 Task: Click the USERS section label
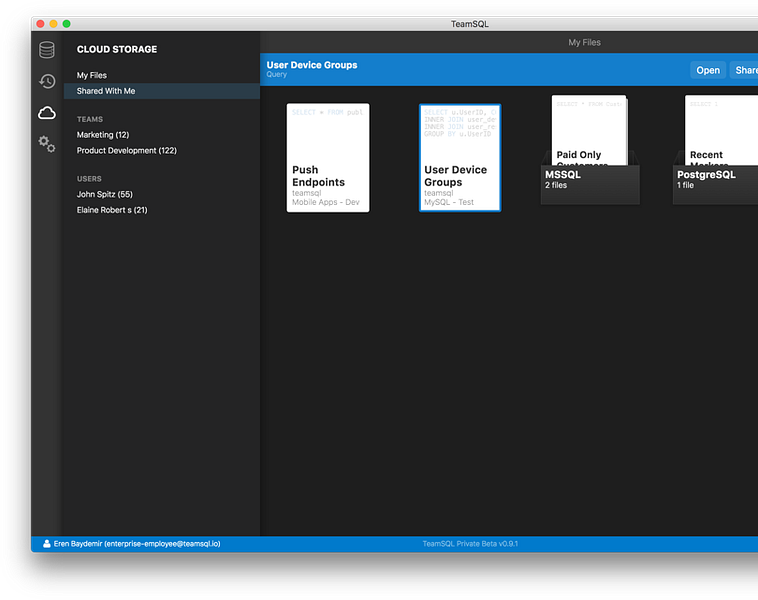click(x=89, y=179)
